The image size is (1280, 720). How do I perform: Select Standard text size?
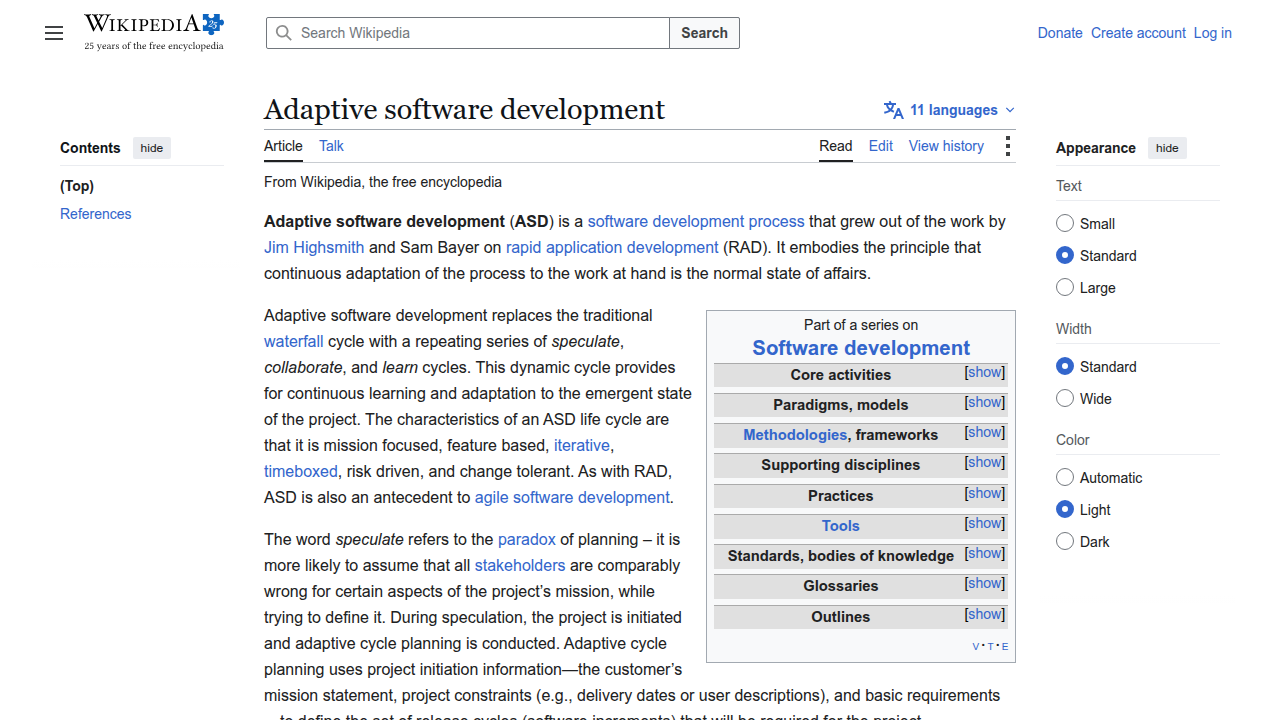click(x=1065, y=255)
